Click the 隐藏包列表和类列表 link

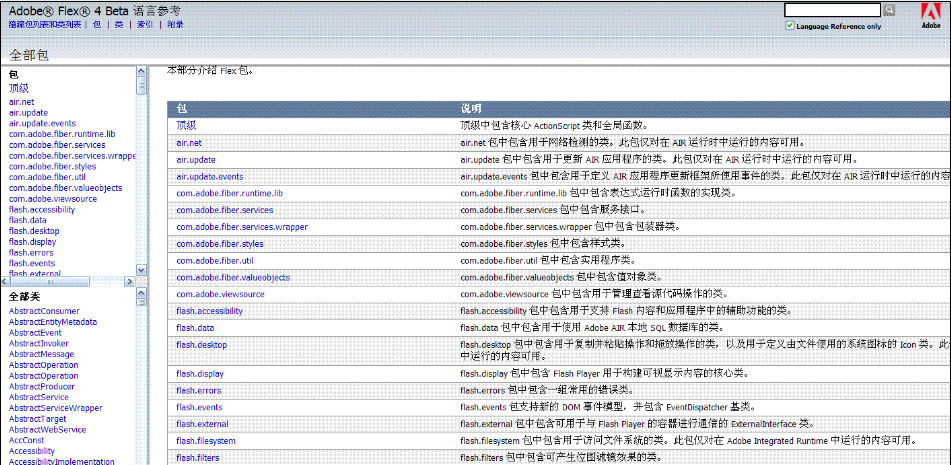45,25
